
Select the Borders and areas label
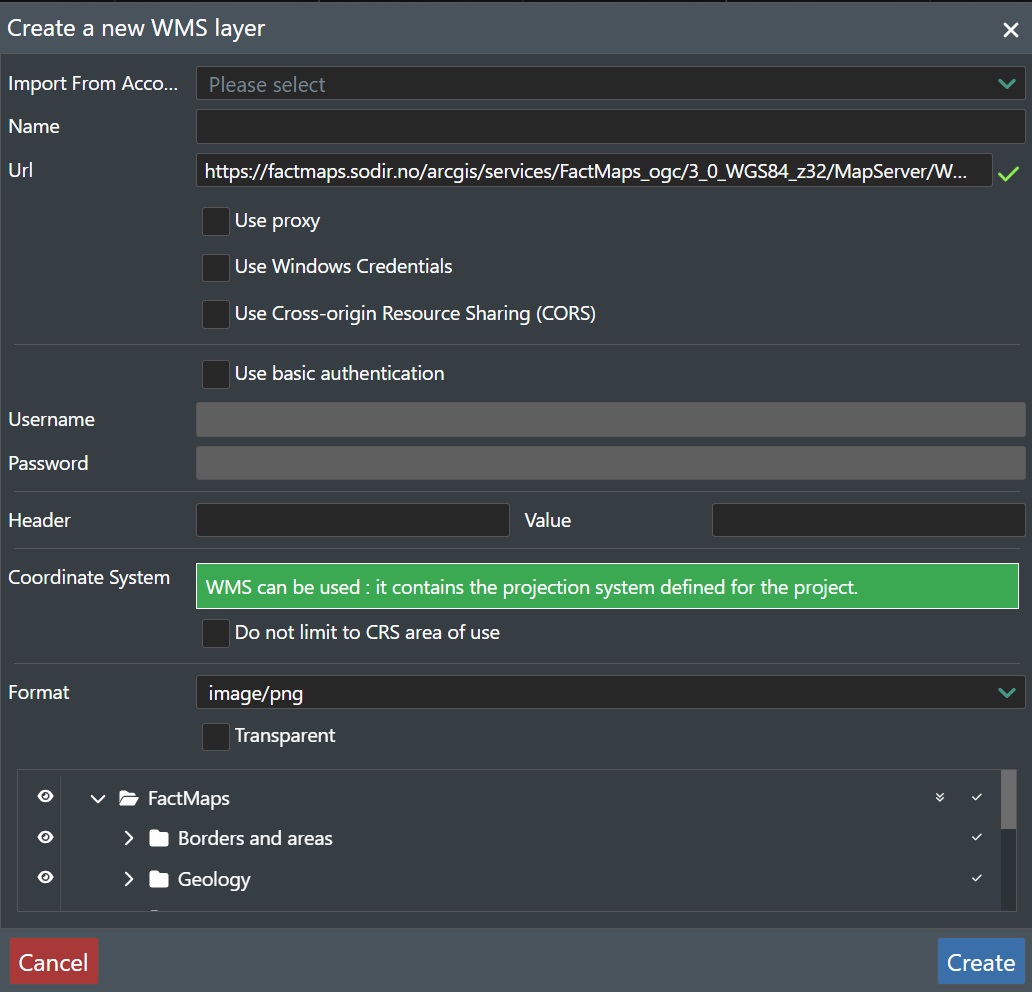(255, 838)
